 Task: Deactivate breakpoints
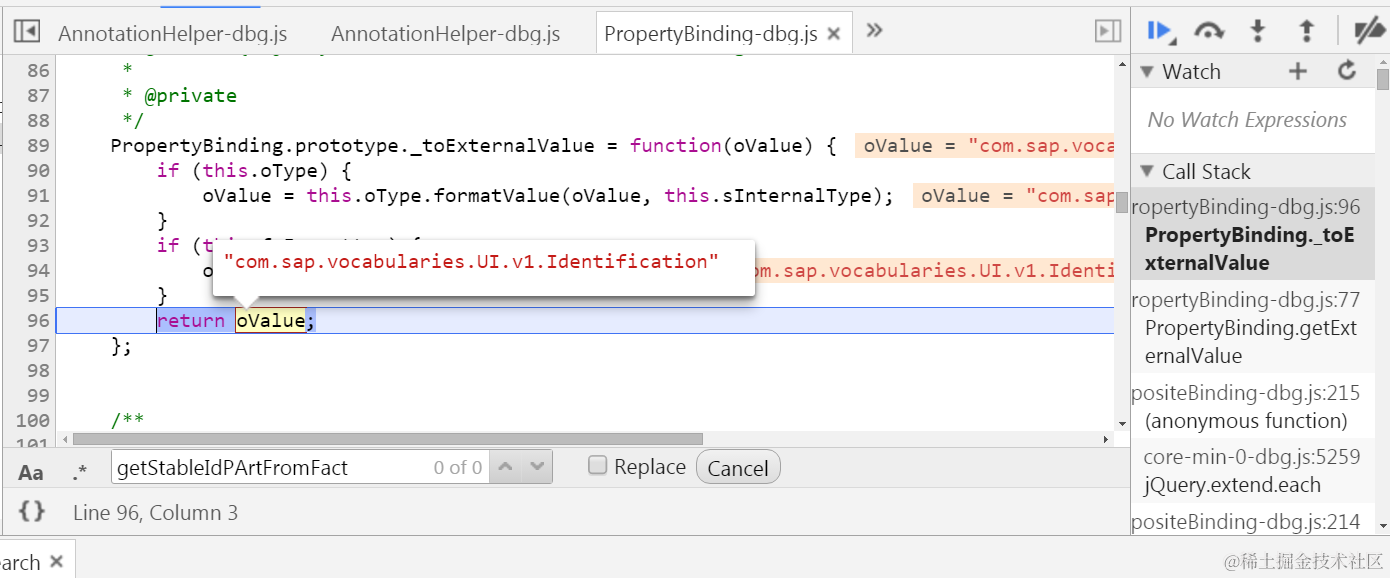(1369, 32)
